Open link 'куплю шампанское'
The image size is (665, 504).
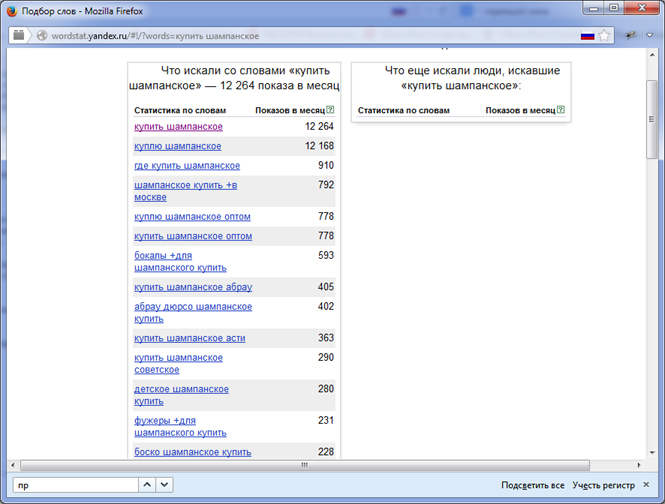[178, 146]
